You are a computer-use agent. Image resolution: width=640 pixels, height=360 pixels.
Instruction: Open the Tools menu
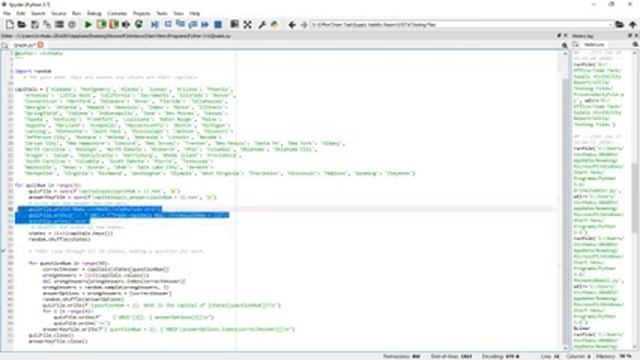[162, 13]
